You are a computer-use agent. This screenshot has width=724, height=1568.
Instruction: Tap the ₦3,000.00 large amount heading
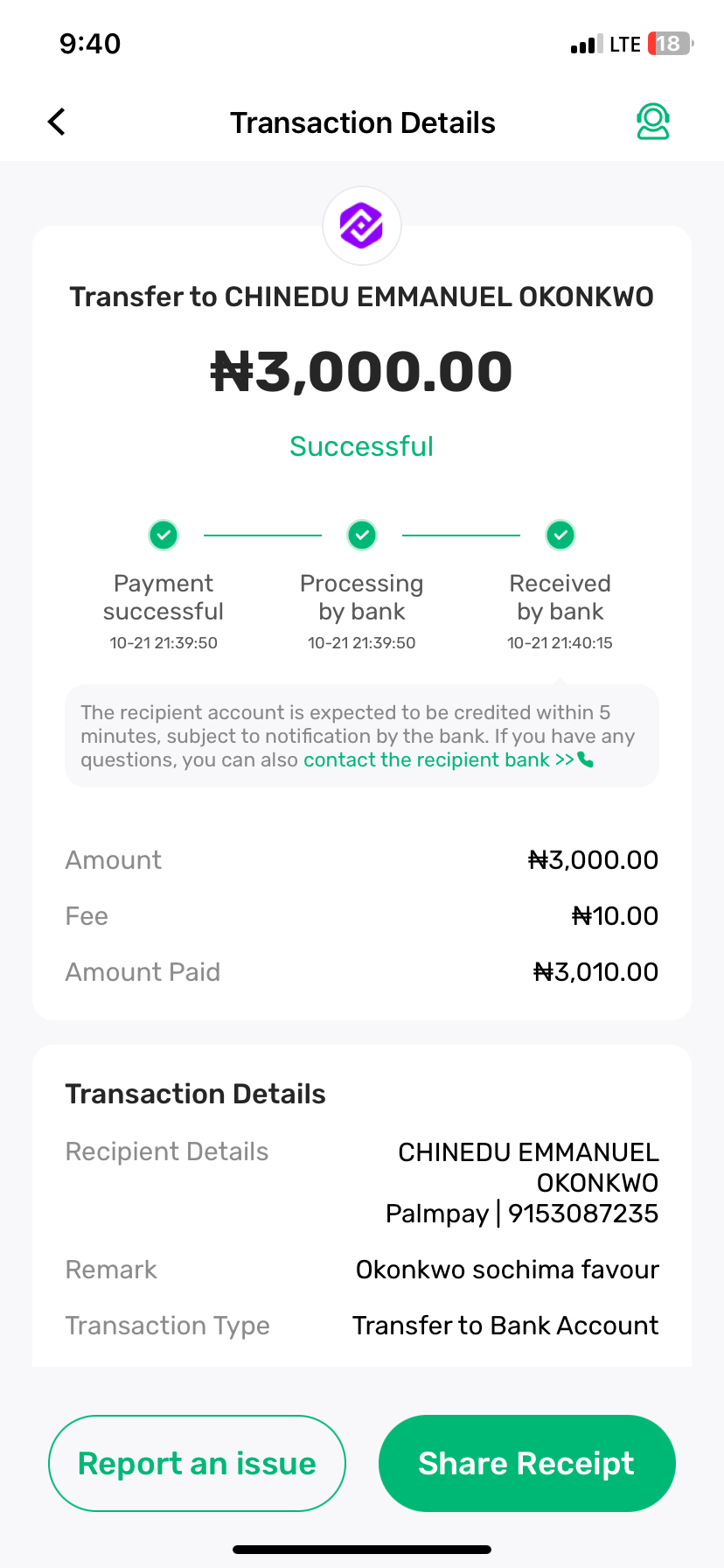coord(362,371)
